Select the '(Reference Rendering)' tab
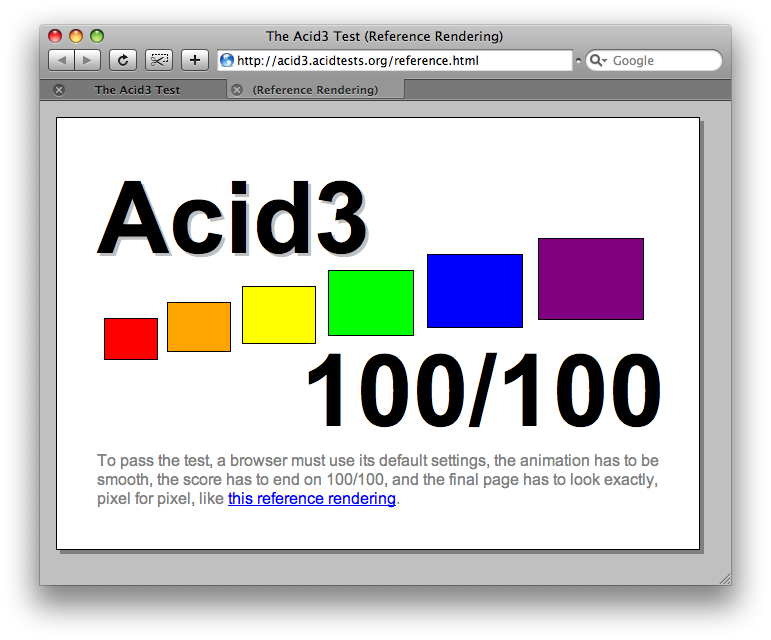 pyautogui.click(x=315, y=90)
